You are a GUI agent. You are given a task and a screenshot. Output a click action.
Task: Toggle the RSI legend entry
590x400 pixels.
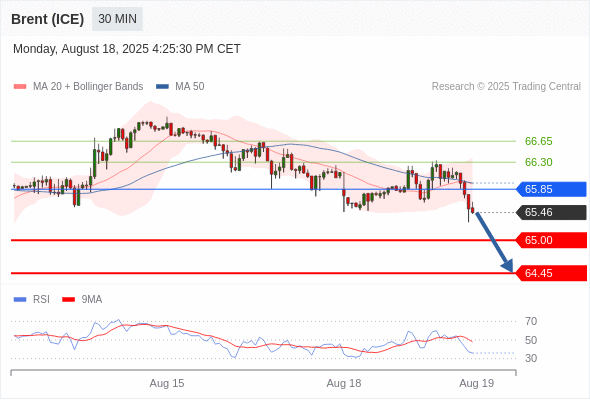(32, 300)
